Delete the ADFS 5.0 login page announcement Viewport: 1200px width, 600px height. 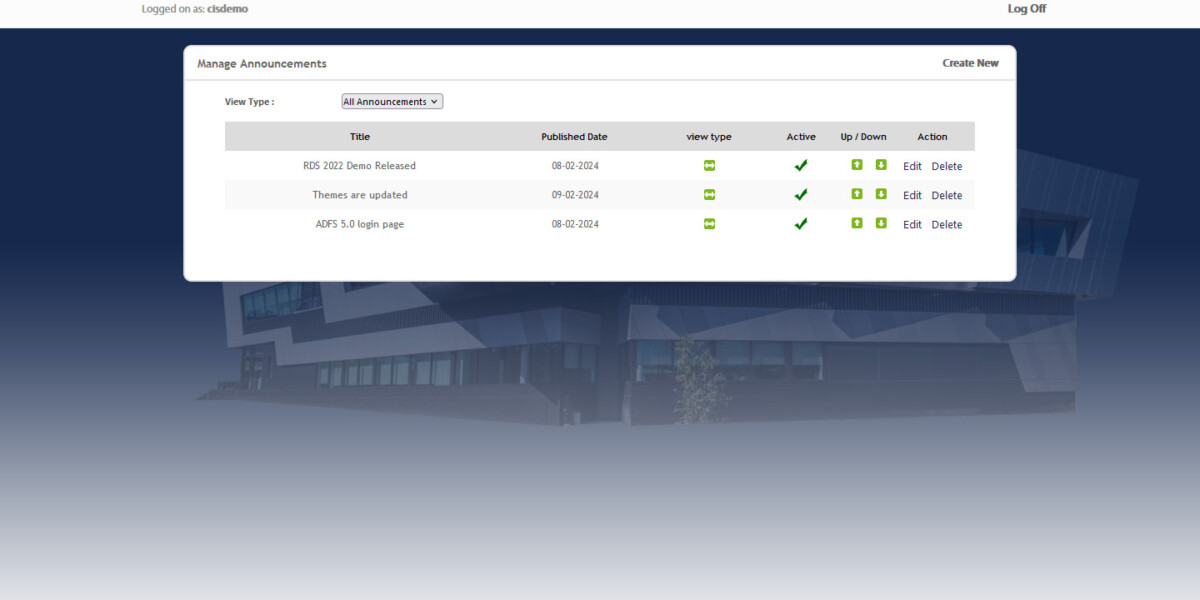pos(947,225)
